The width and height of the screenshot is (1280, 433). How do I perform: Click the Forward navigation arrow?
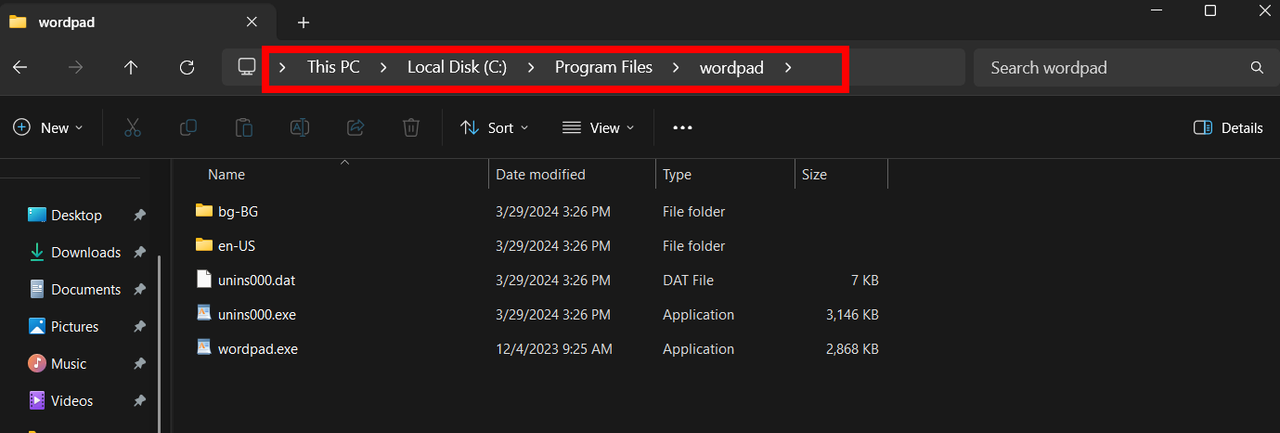pyautogui.click(x=75, y=68)
